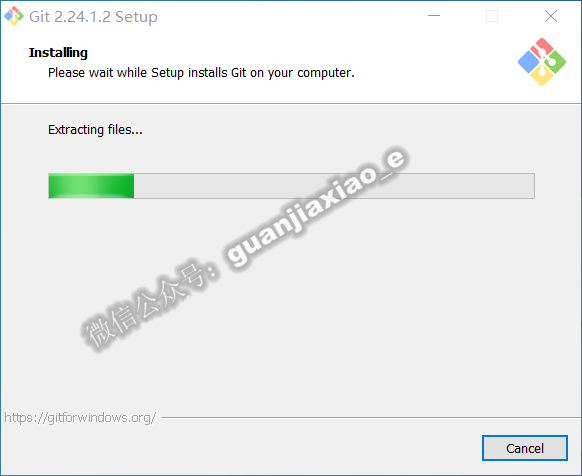Click the large Git logo in header
Image resolution: width=582 pixels, height=476 pixels.
point(542,62)
